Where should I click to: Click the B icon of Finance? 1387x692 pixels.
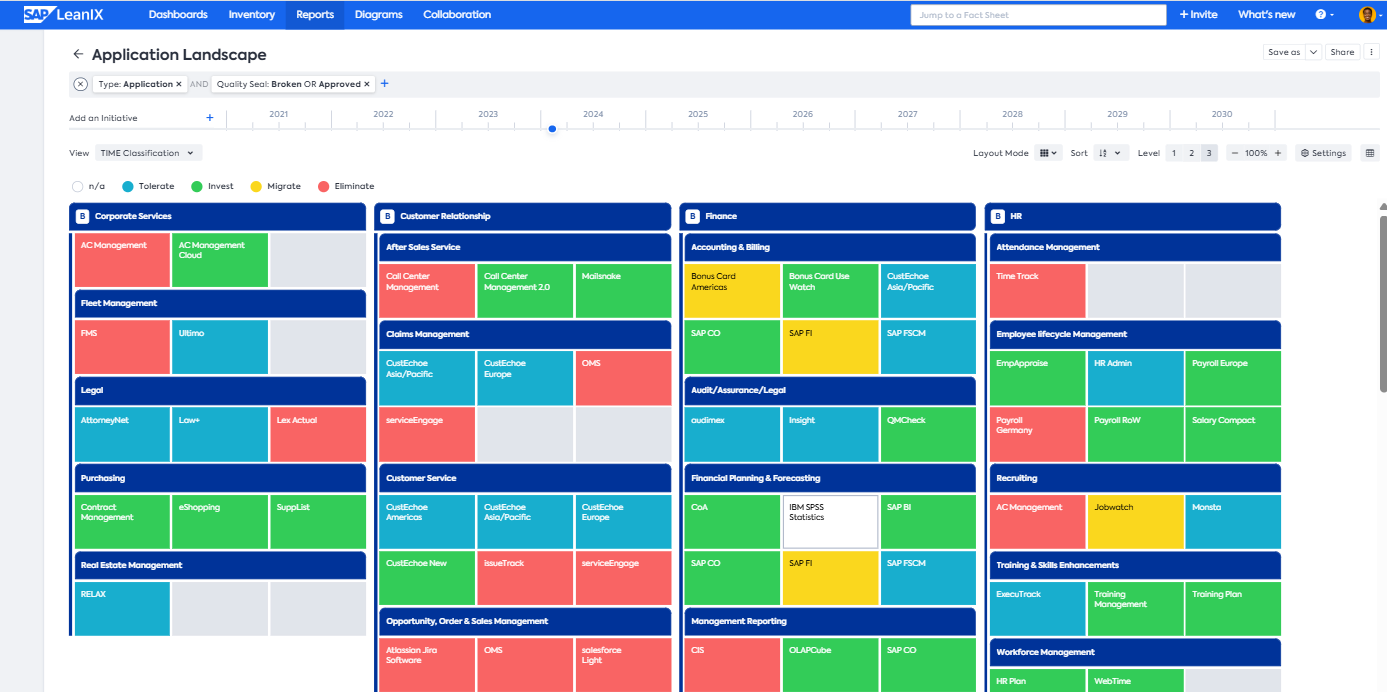tap(693, 216)
